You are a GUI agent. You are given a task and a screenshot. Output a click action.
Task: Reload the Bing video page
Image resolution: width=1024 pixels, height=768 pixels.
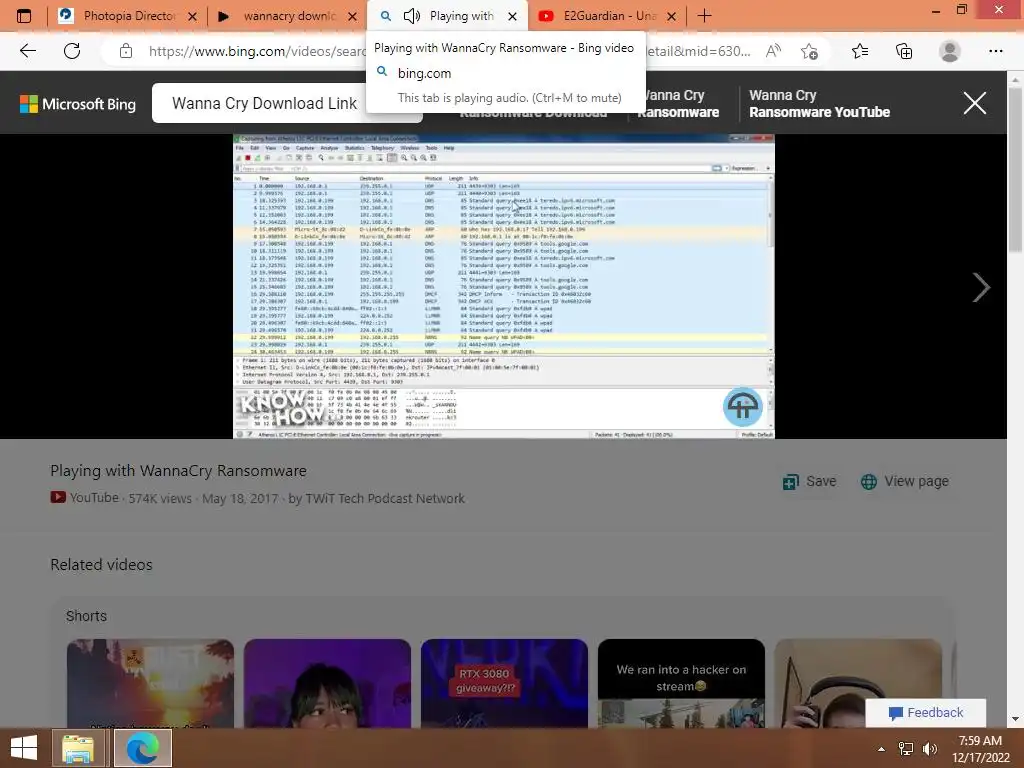point(72,51)
